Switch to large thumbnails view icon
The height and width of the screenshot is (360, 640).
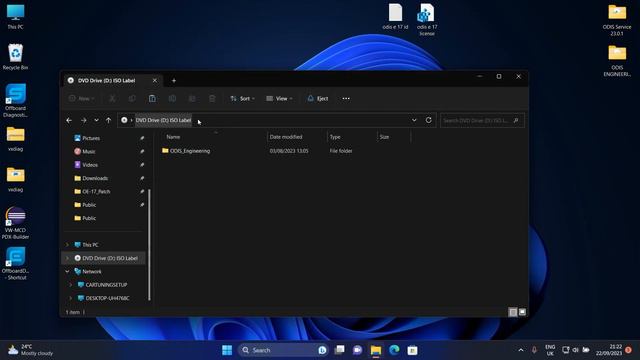point(522,312)
